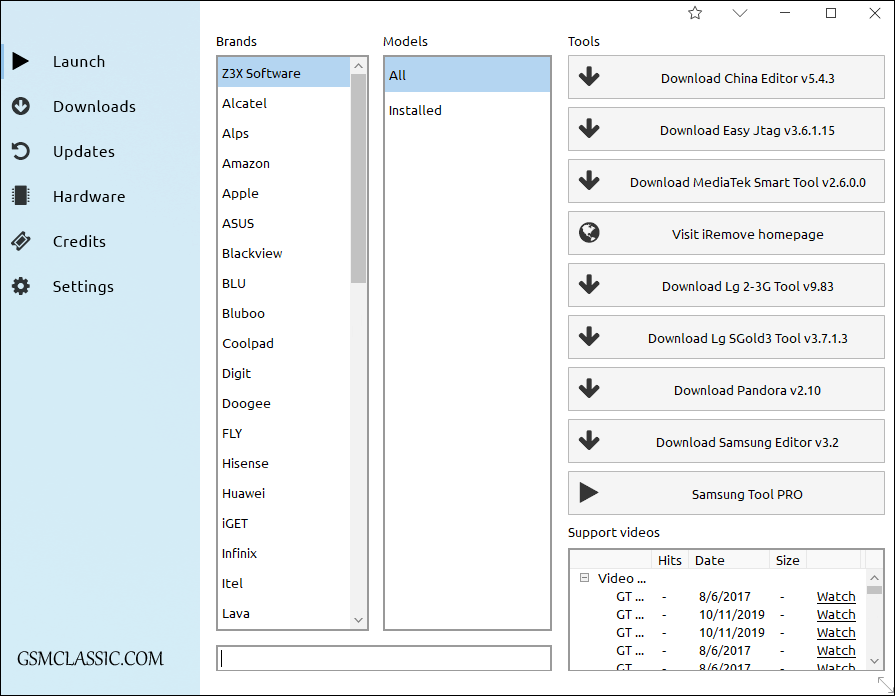Click the Settings gear icon in sidebar
The height and width of the screenshot is (696, 895).
point(21,286)
